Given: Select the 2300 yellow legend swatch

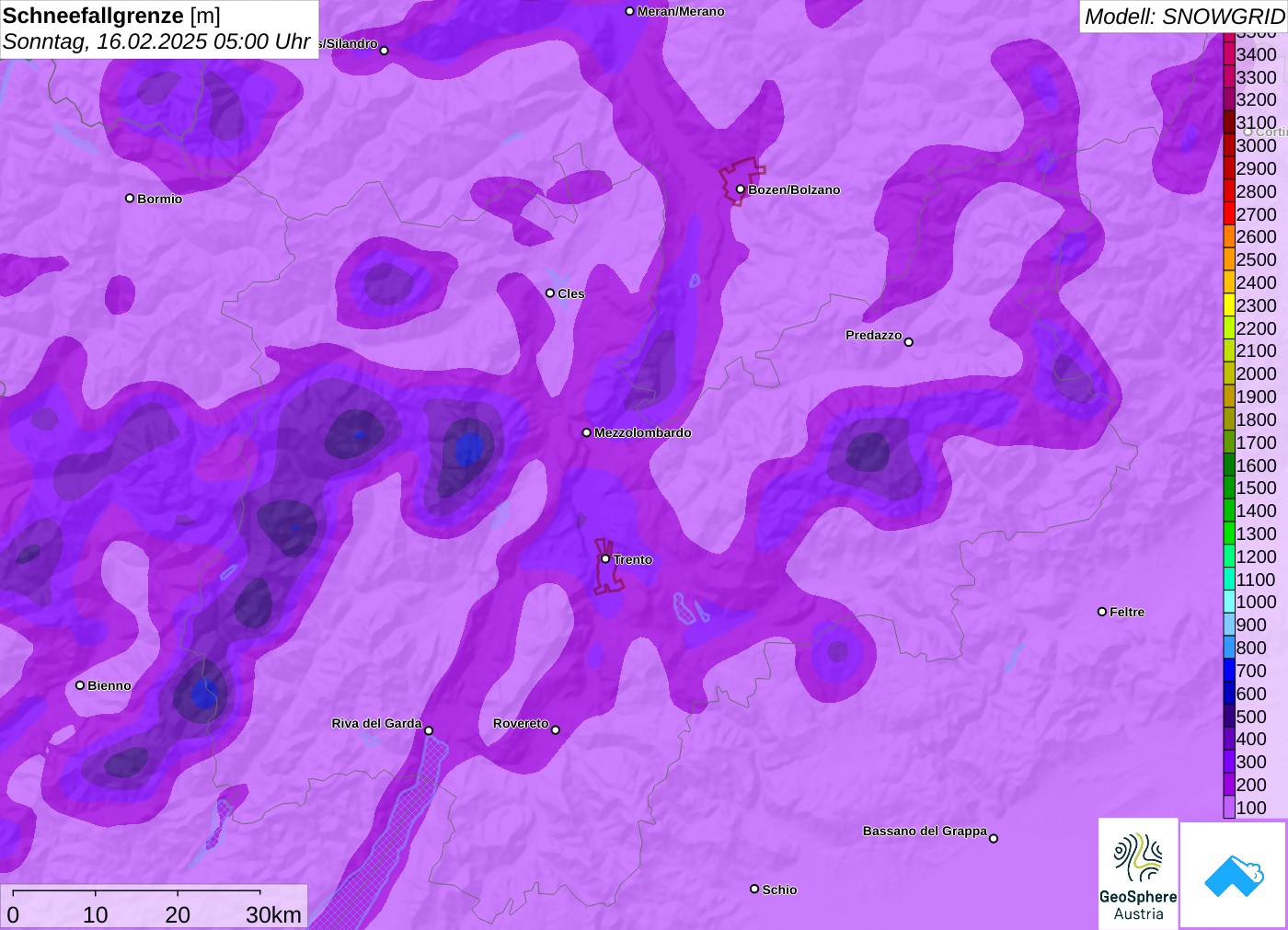Looking at the screenshot, I should (1229, 305).
